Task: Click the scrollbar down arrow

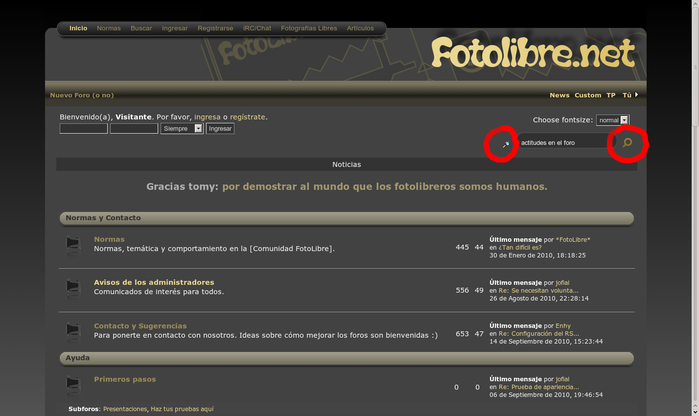Action: 695,412
